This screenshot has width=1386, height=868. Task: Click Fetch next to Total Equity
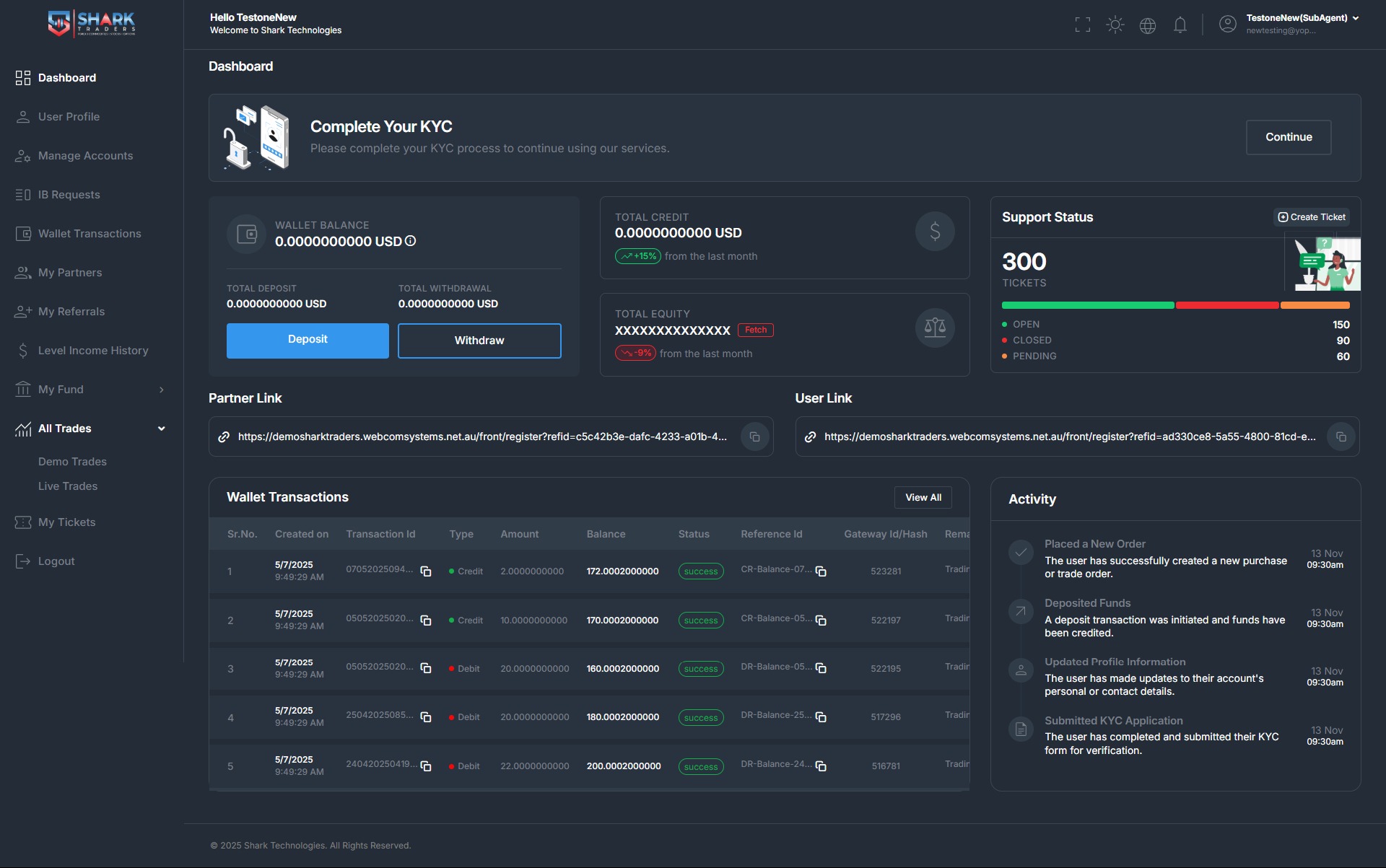click(756, 330)
